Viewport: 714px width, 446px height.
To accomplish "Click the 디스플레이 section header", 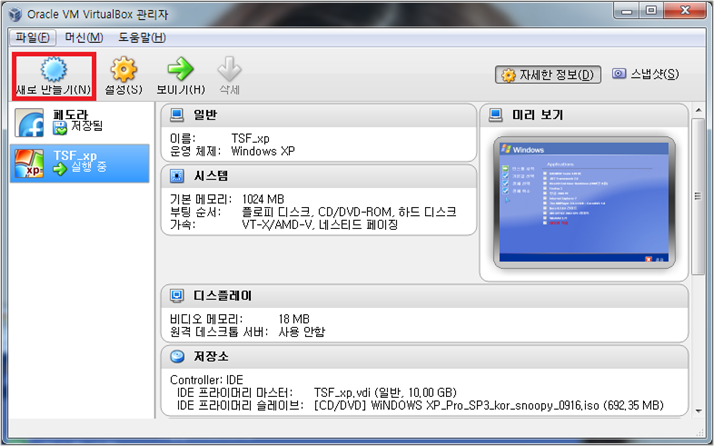I will coord(424,296).
